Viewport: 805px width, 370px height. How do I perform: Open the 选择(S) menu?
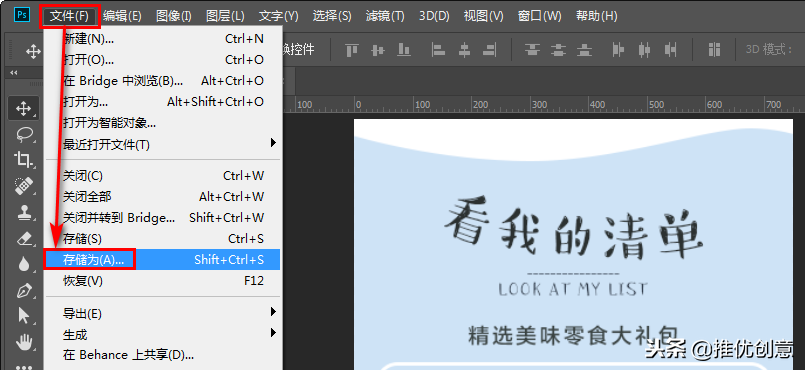click(332, 16)
